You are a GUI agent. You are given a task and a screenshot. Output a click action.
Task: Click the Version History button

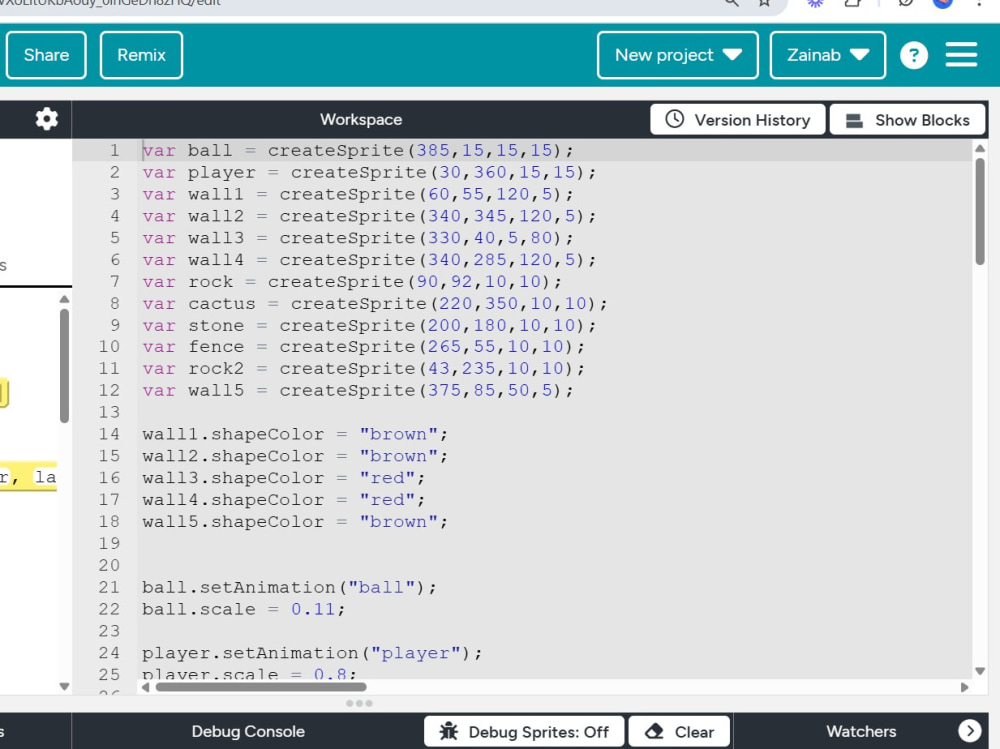pyautogui.click(x=737, y=120)
